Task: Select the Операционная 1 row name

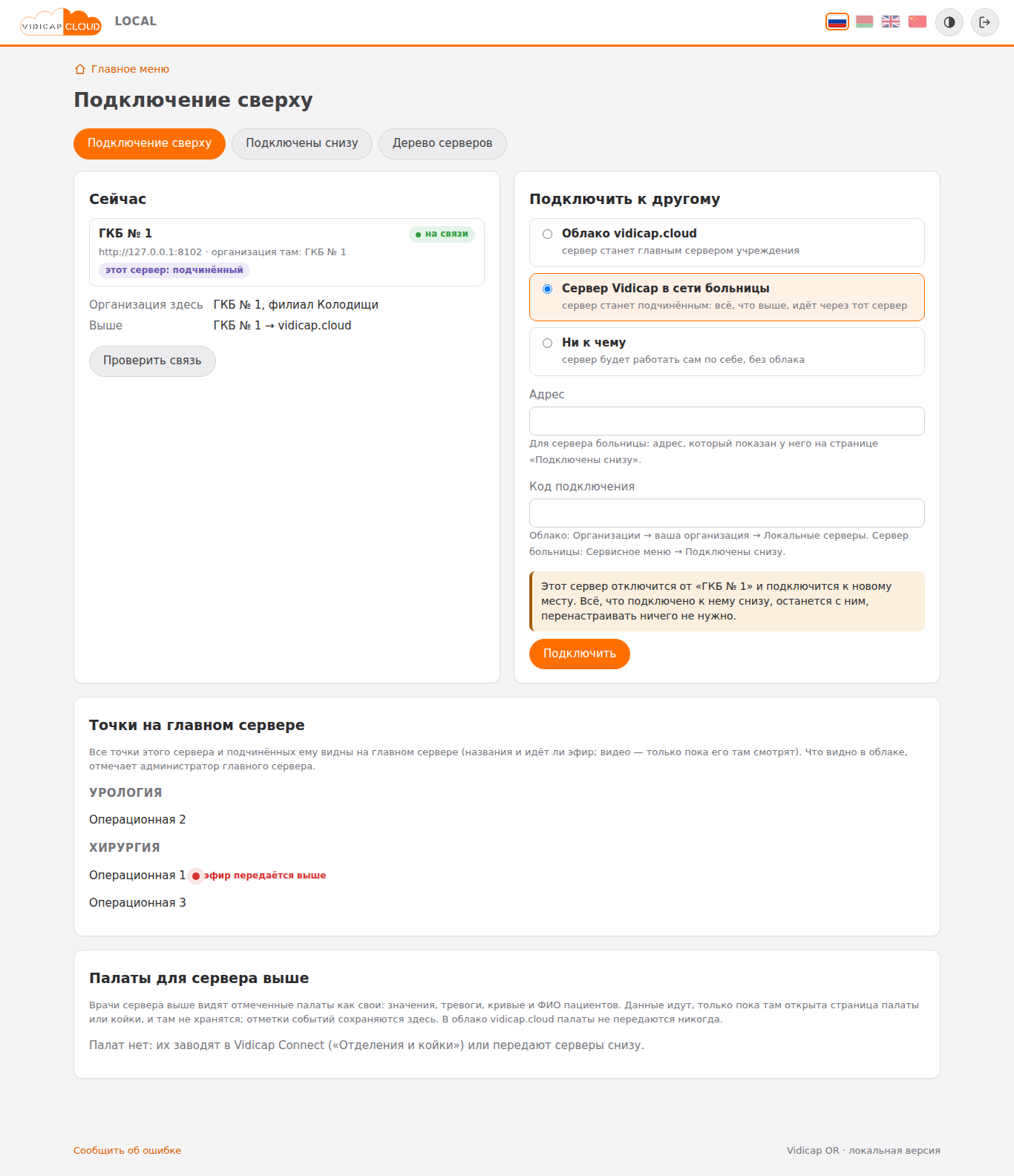Action: [137, 876]
